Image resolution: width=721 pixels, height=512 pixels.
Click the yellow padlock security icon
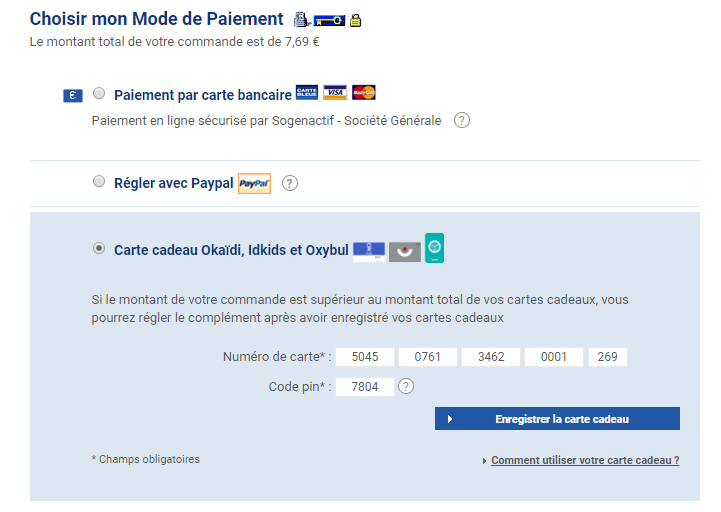pyautogui.click(x=355, y=20)
